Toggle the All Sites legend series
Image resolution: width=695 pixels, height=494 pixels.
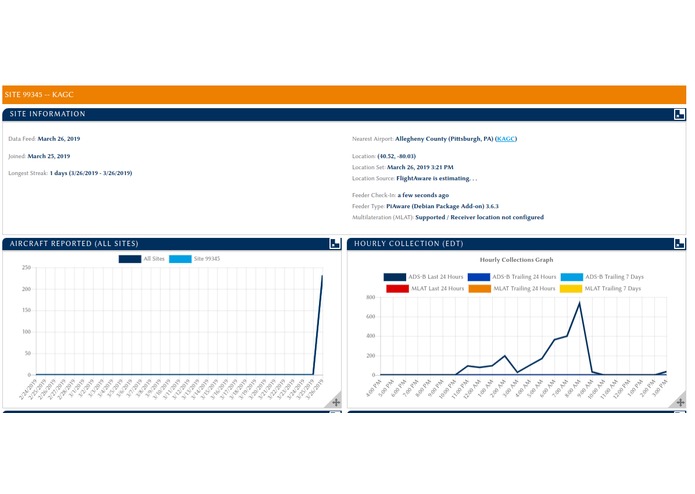coord(141,259)
